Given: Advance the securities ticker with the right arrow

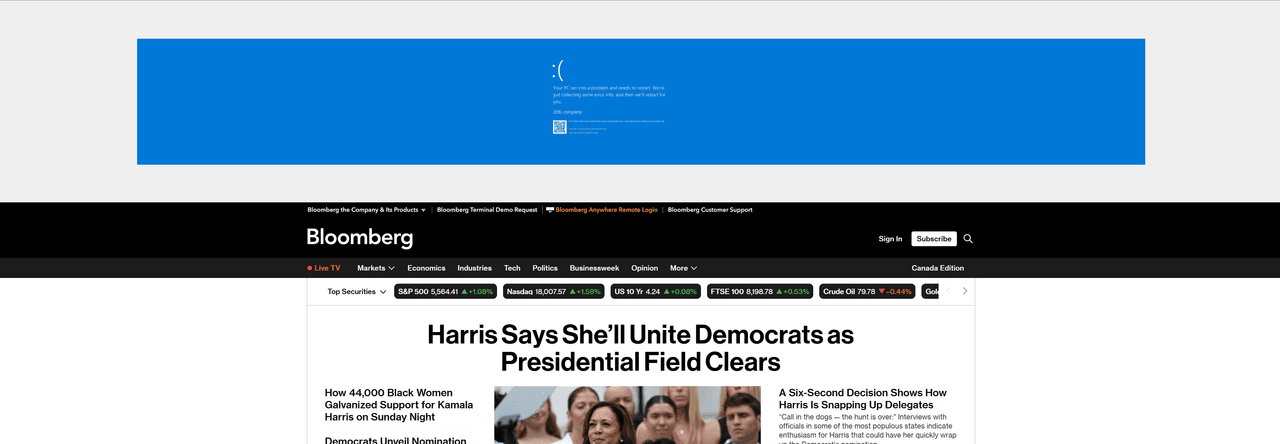Looking at the screenshot, I should point(965,291).
